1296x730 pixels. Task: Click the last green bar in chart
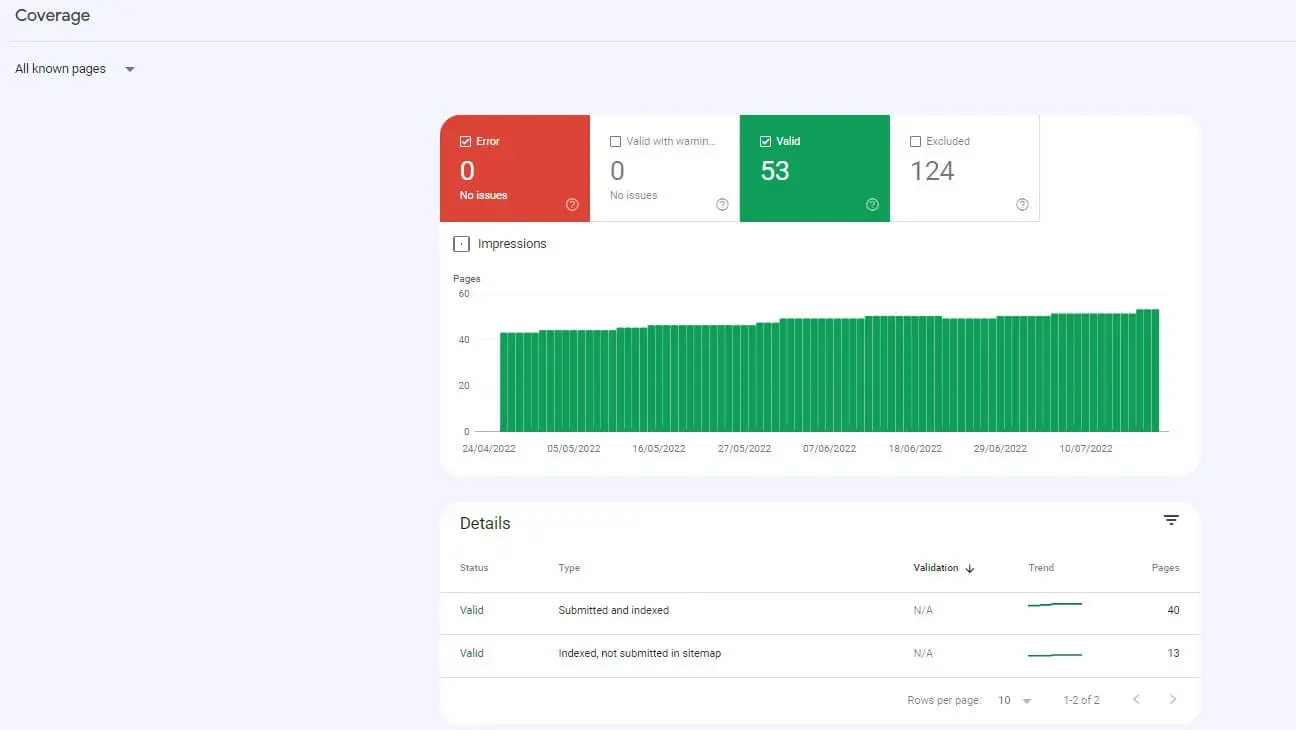point(1154,370)
